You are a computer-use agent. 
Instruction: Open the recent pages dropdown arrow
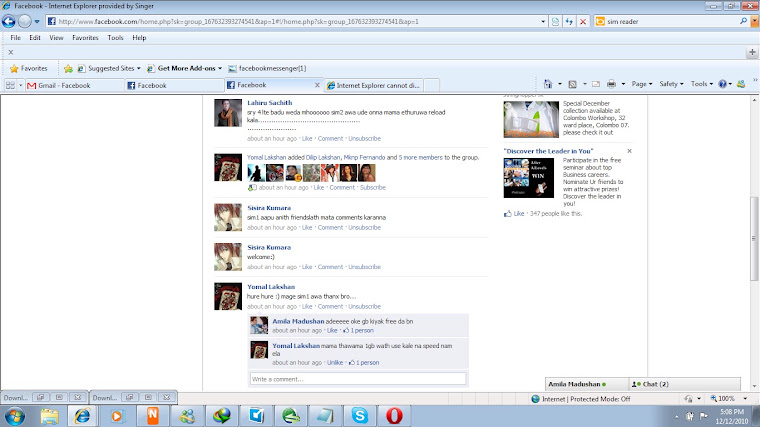coord(37,22)
